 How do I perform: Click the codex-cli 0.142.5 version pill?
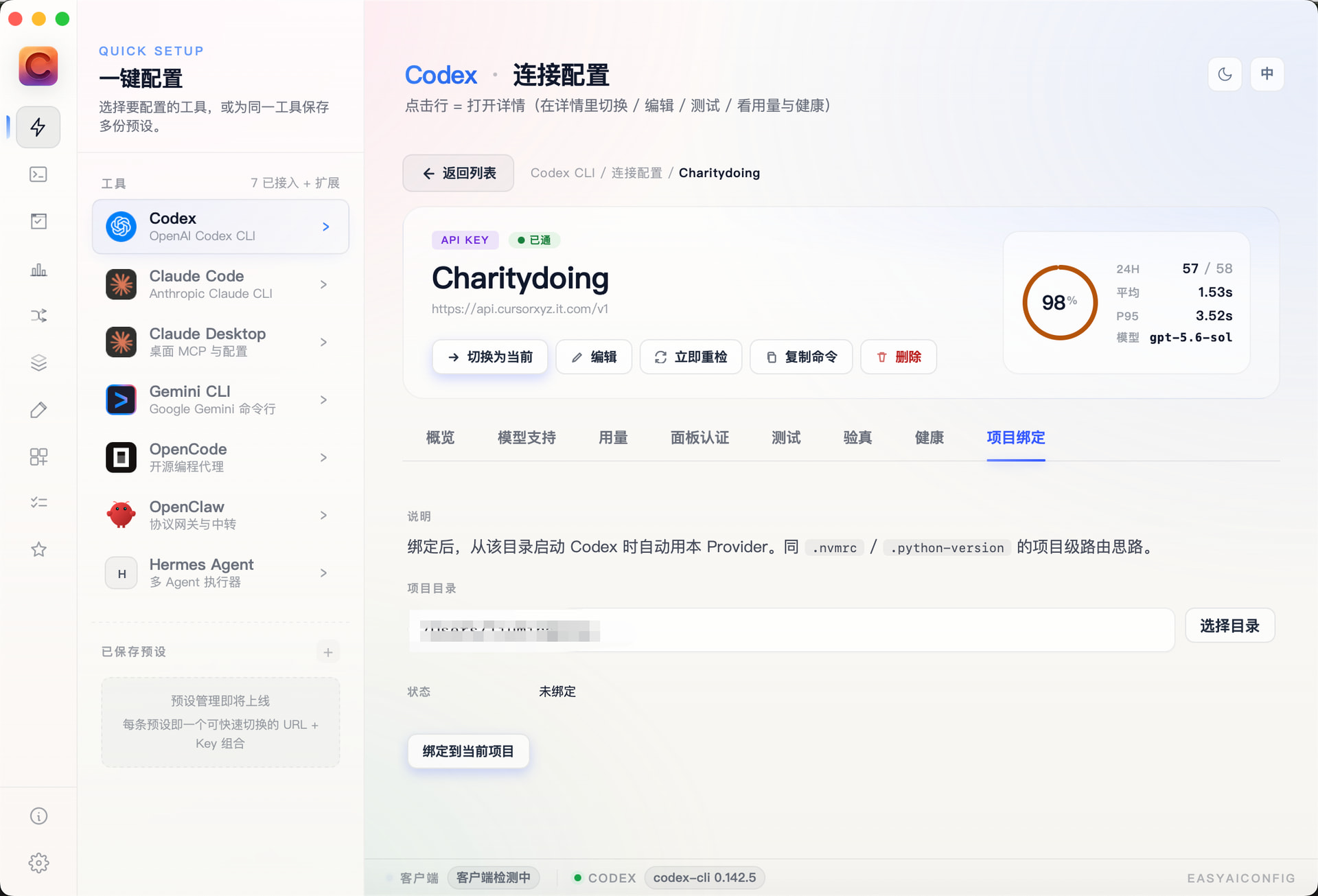[x=704, y=877]
